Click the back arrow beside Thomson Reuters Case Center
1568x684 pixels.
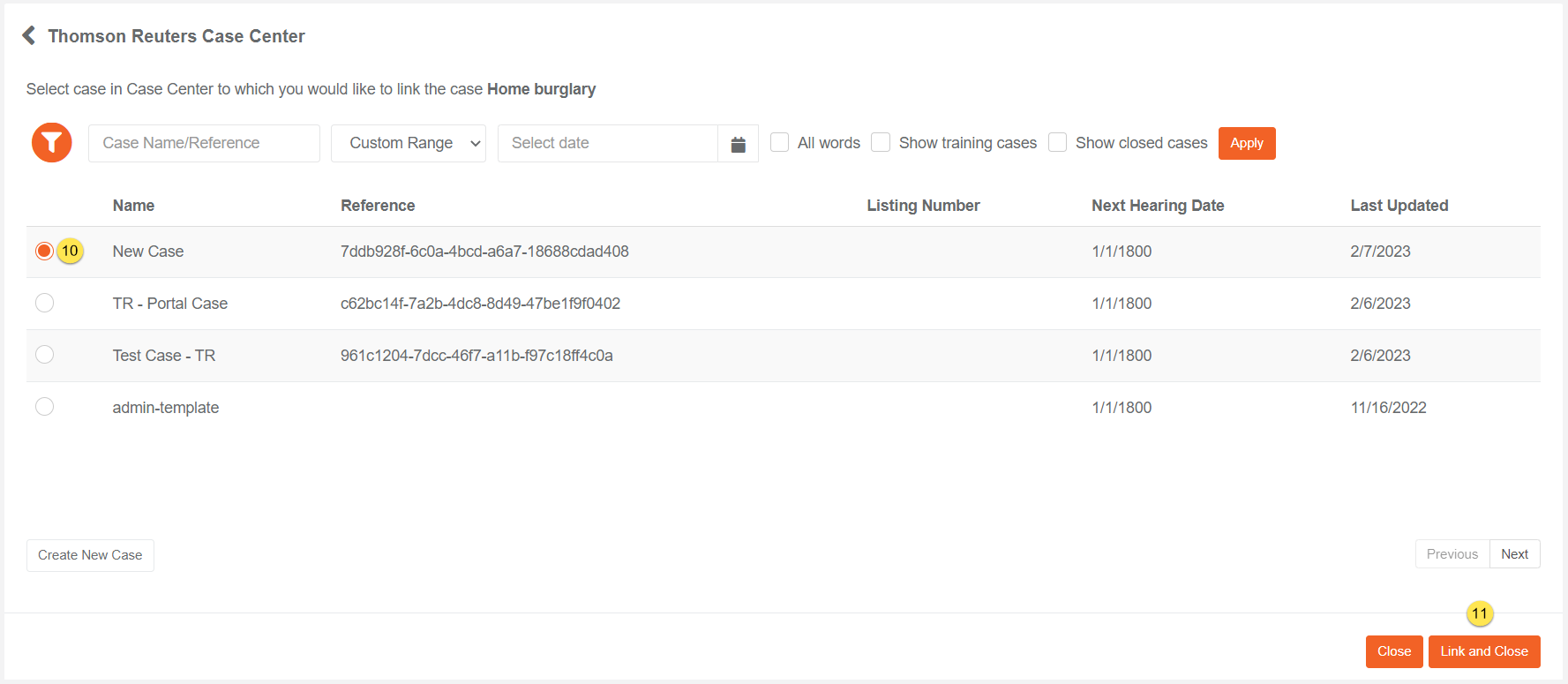tap(29, 35)
